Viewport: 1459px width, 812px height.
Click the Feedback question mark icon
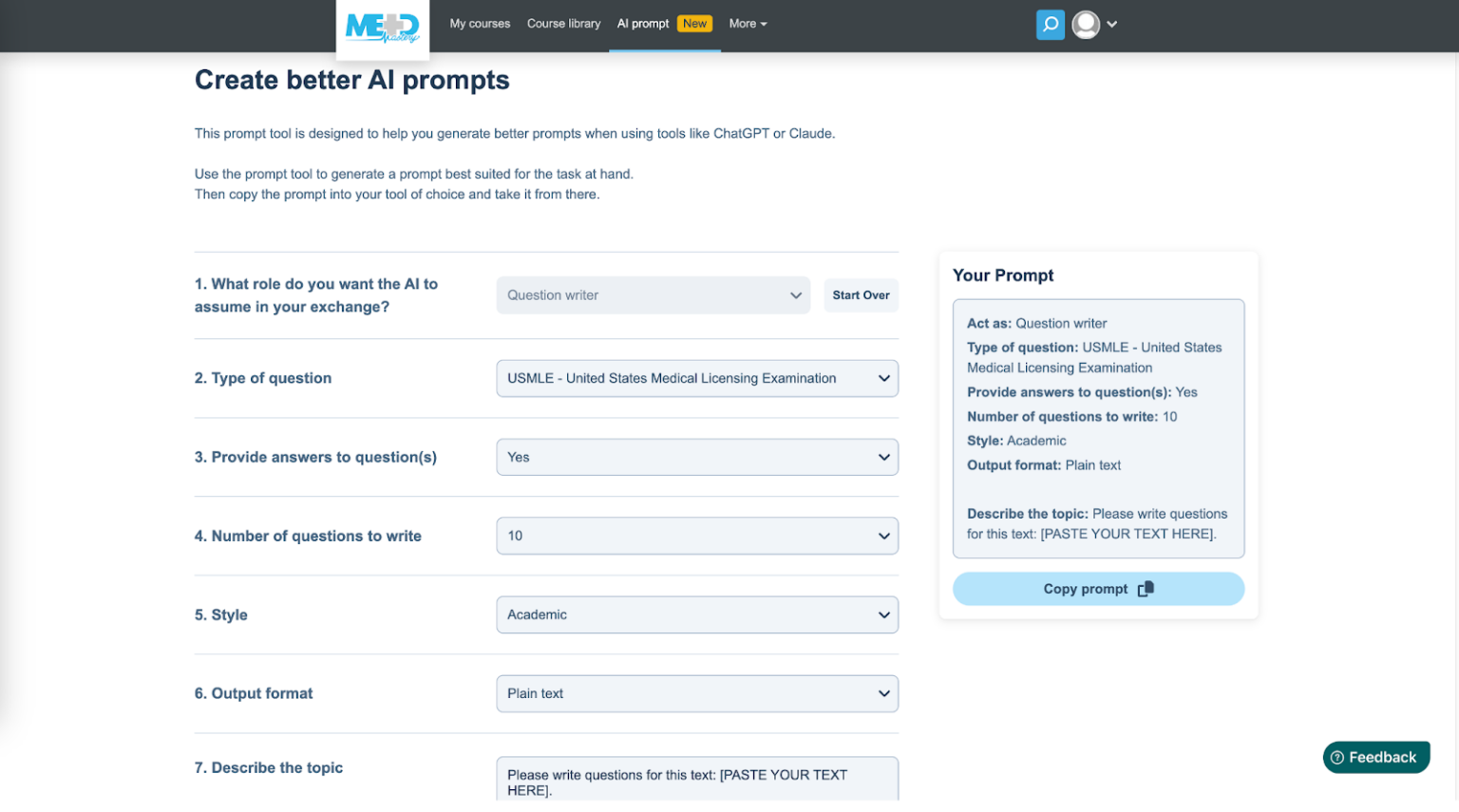pyautogui.click(x=1336, y=758)
